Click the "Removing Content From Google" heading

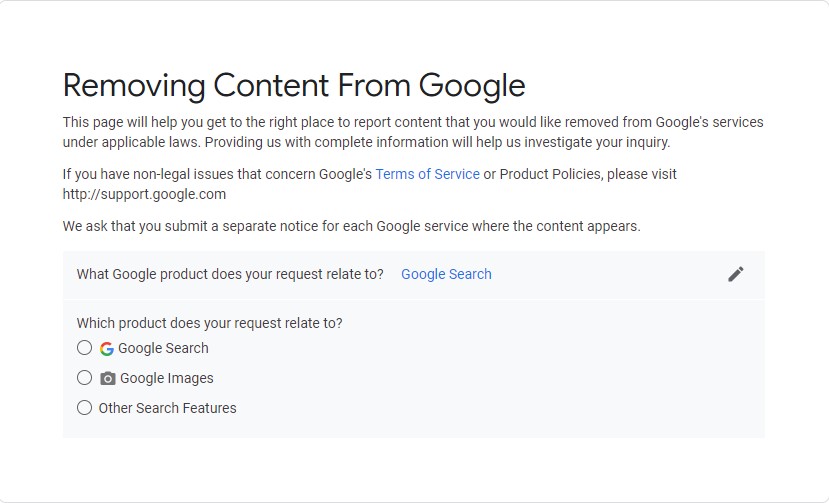[293, 85]
